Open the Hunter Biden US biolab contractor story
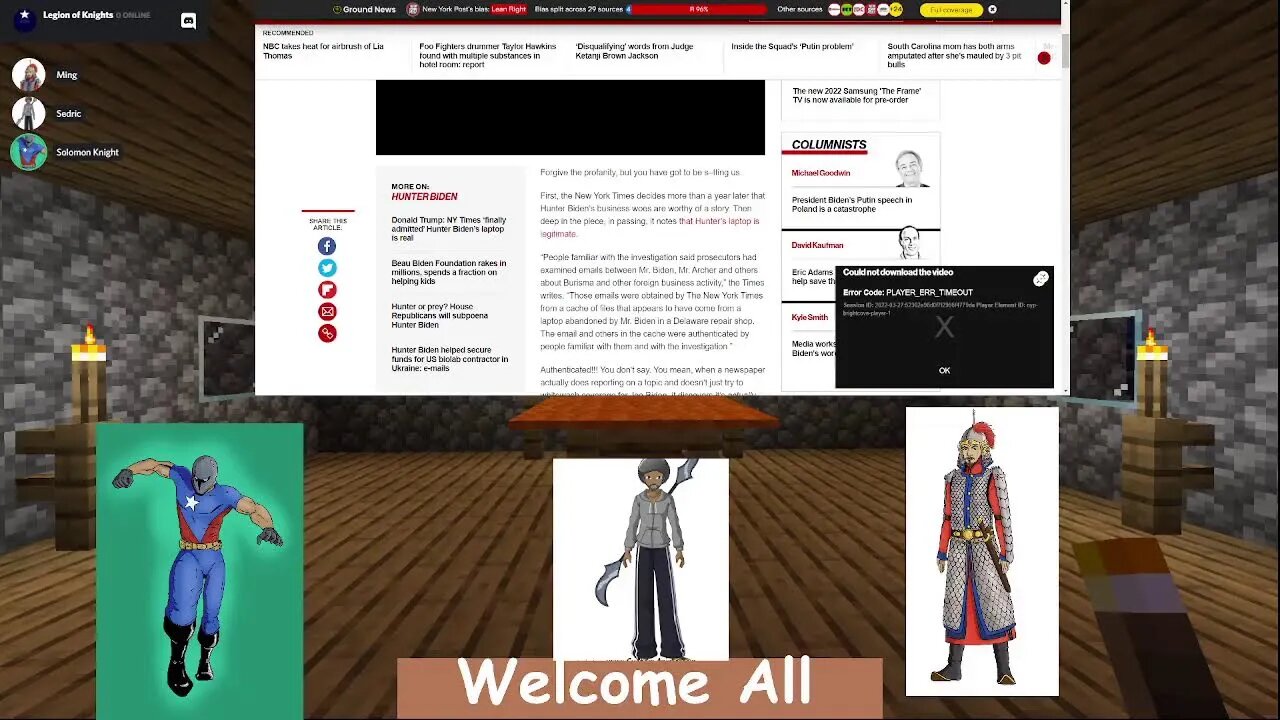 click(450, 359)
